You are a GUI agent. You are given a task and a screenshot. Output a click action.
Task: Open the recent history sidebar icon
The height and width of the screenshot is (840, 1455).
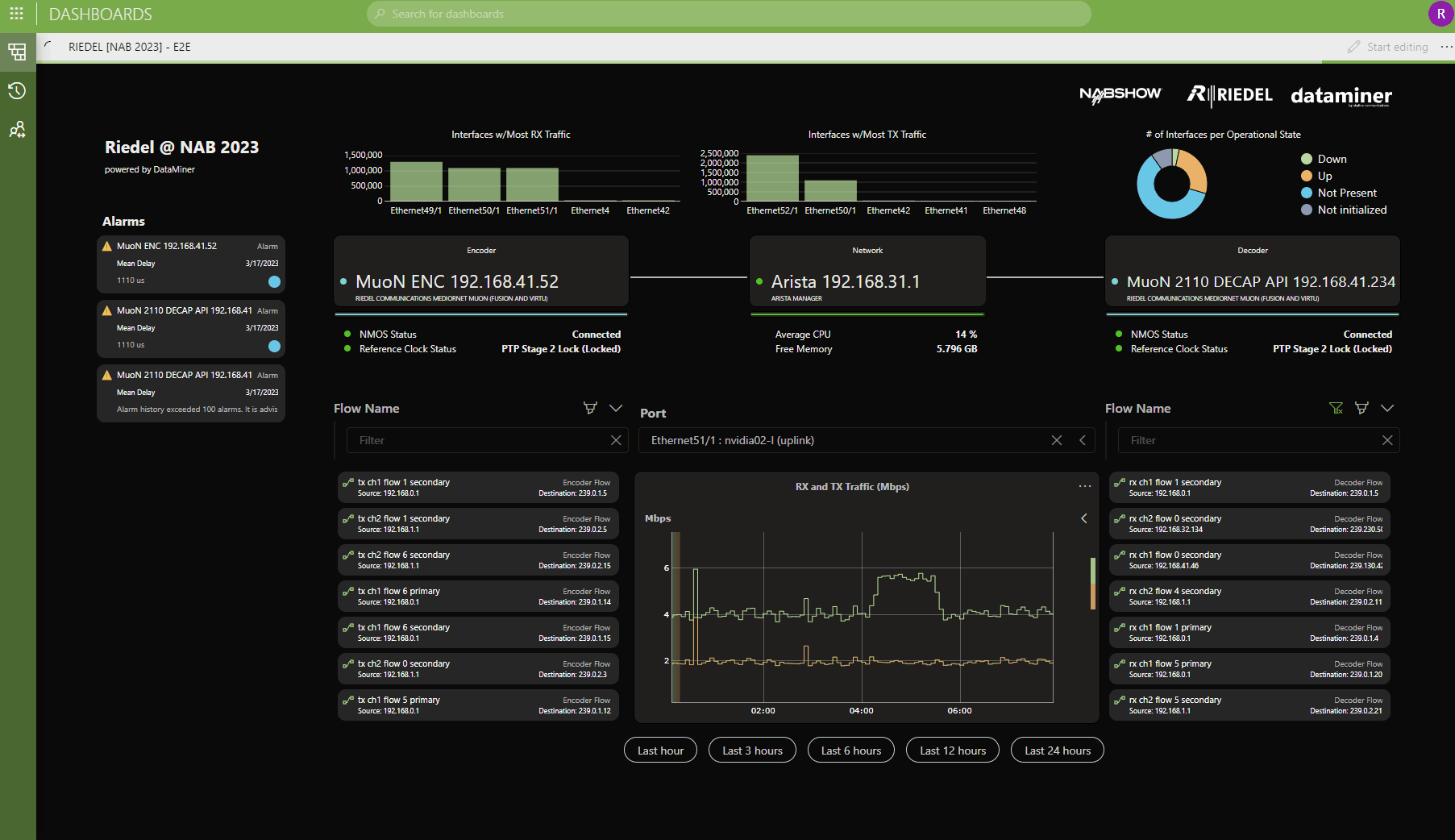(x=17, y=91)
